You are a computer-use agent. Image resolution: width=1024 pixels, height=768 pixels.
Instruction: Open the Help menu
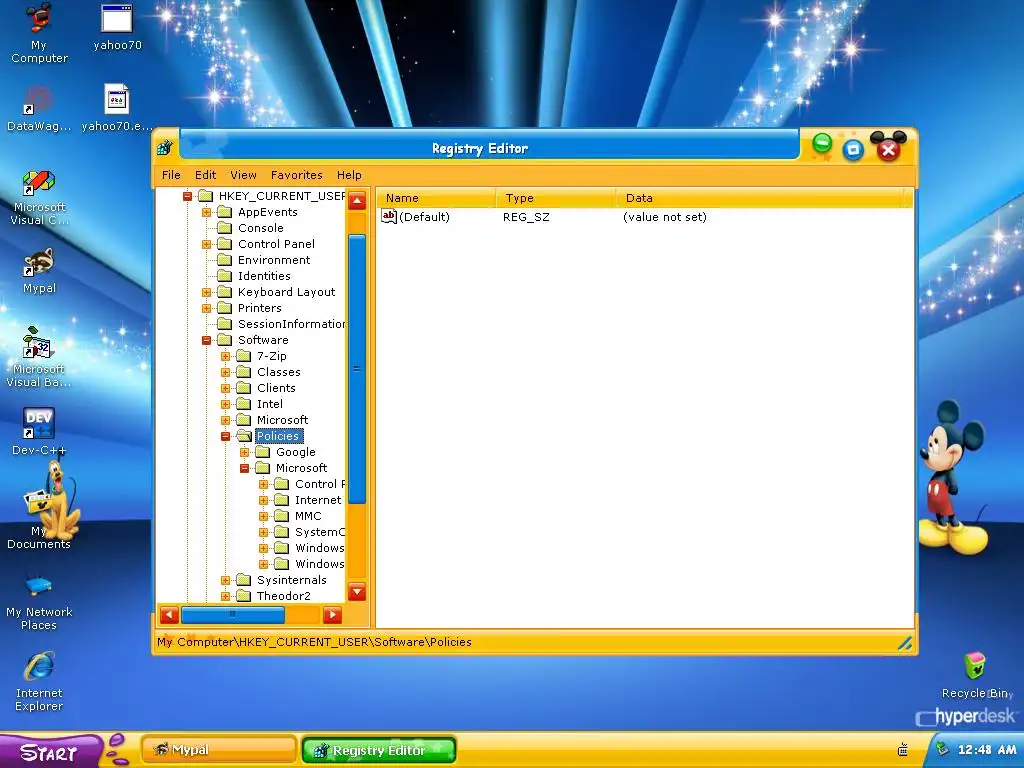pos(349,175)
